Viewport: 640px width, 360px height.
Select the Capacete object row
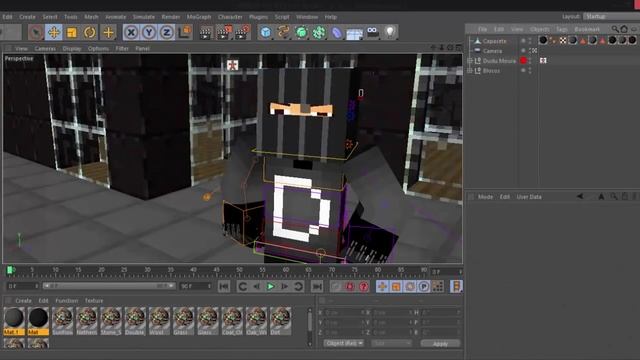494,41
